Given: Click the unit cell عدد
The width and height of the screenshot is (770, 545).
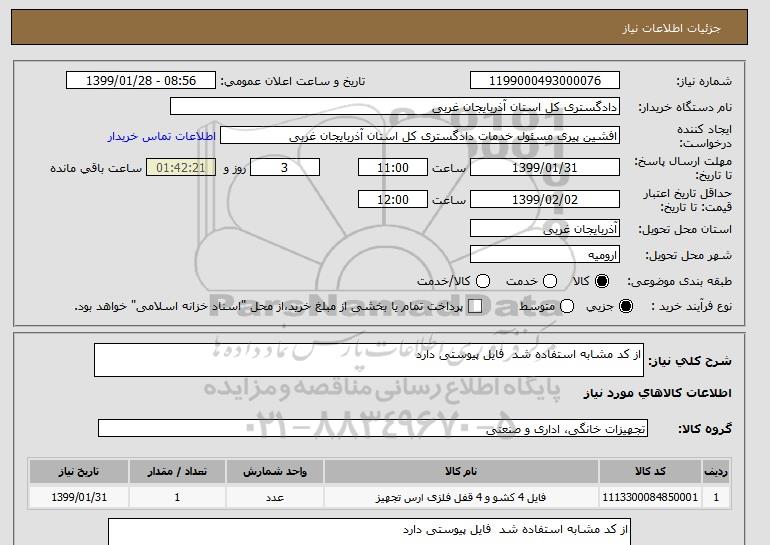Looking at the screenshot, I should [x=275, y=497].
